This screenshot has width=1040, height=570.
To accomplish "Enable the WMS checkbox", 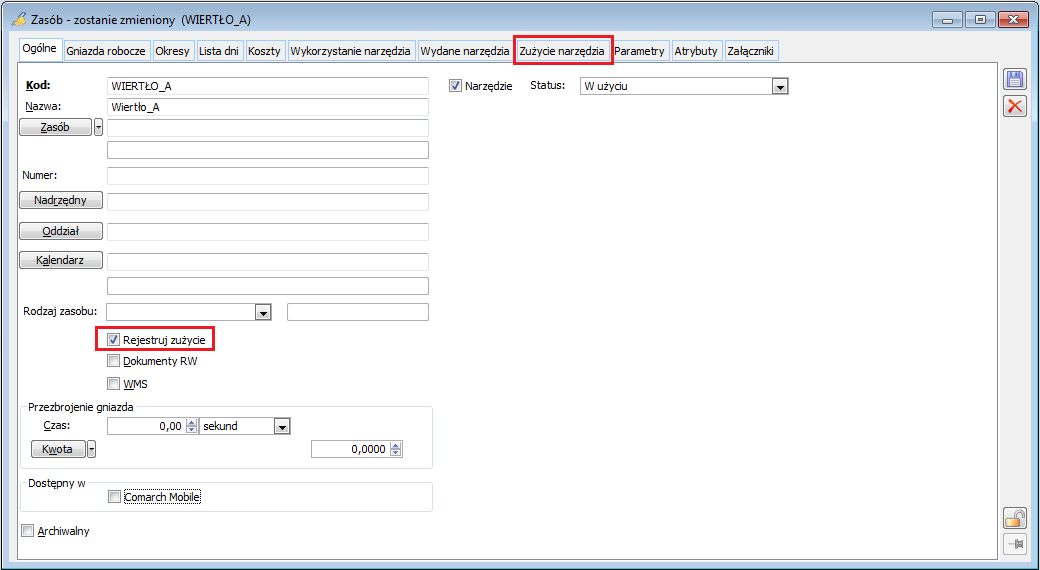I will (113, 384).
